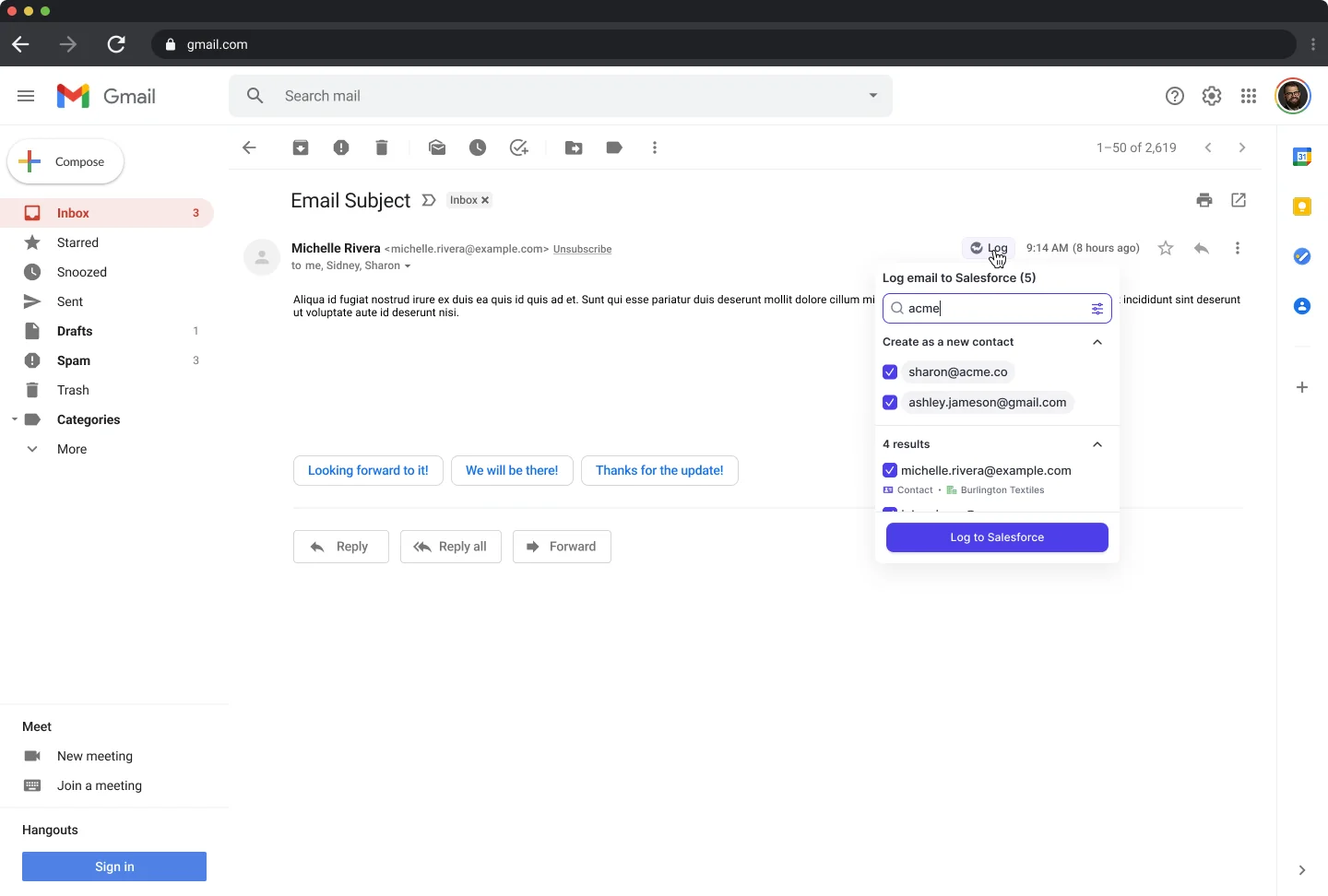This screenshot has width=1328, height=896.
Task: Star Michelle Rivera's message
Action: click(x=1166, y=248)
